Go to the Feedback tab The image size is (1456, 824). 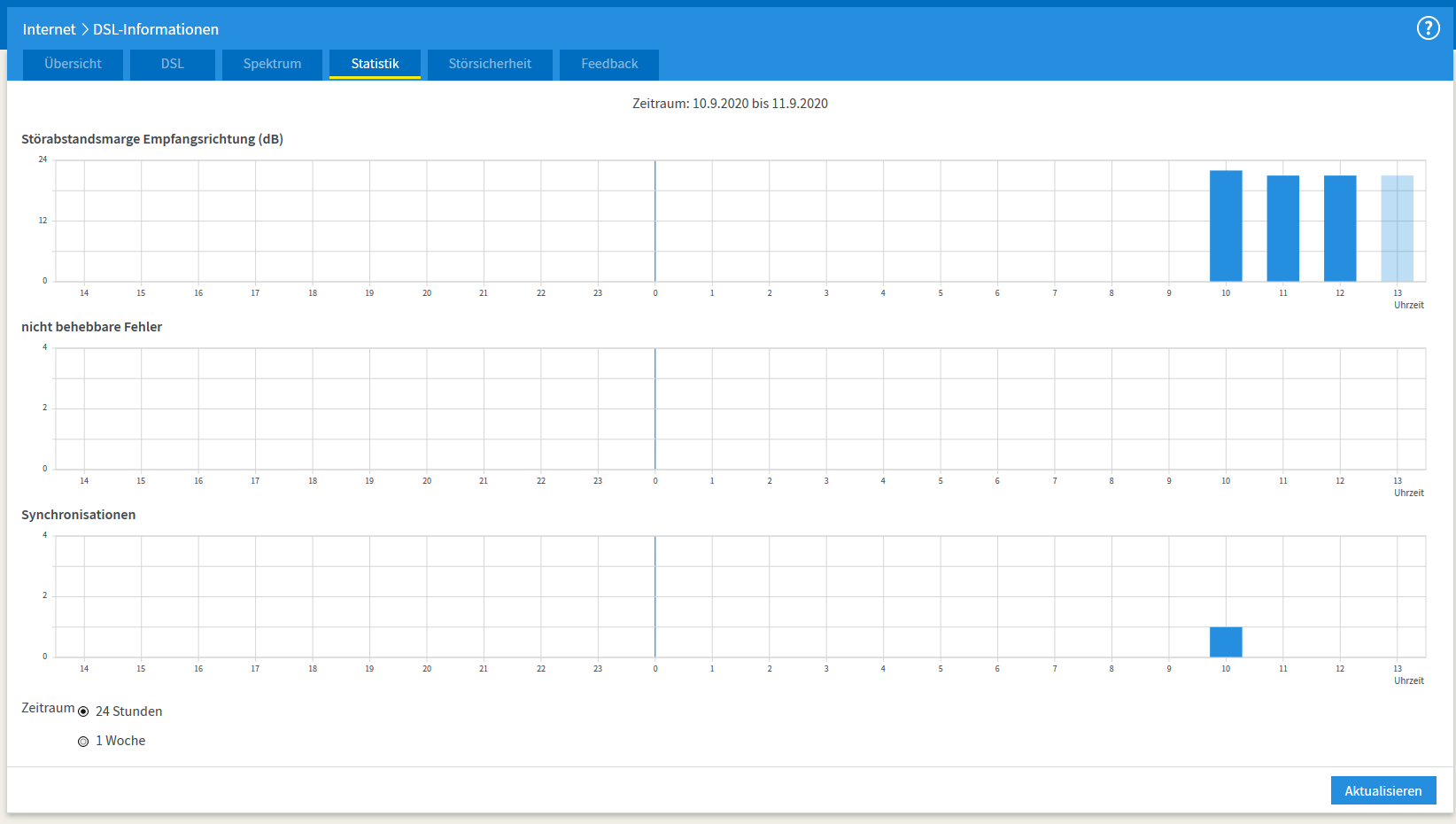point(609,64)
